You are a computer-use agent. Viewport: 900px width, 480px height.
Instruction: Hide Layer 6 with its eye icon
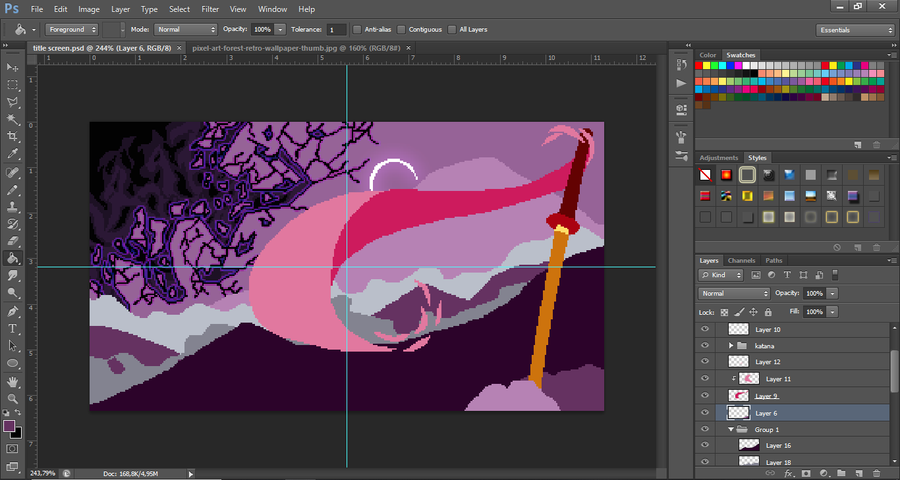pos(705,412)
